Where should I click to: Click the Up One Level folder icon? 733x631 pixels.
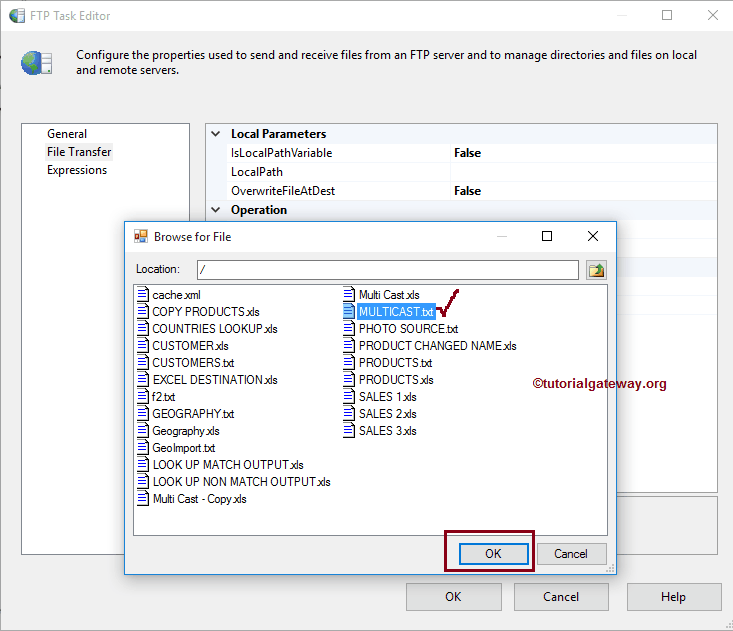coord(596,270)
